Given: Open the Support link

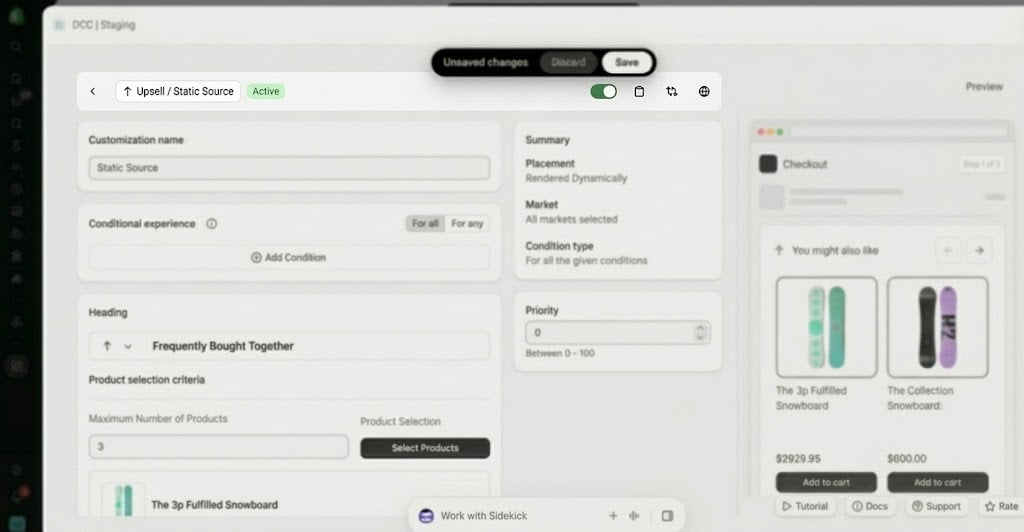Looking at the screenshot, I should (936, 506).
